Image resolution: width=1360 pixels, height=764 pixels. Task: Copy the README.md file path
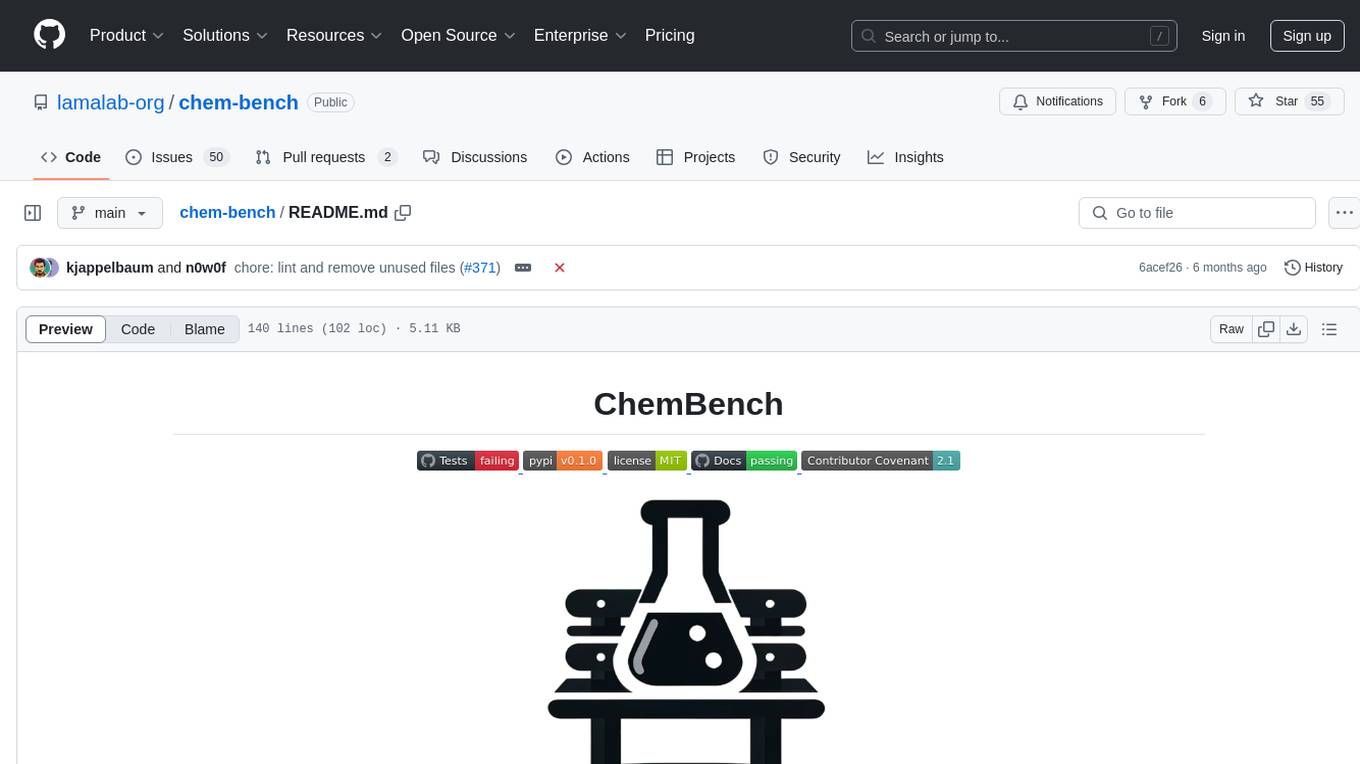tap(403, 212)
